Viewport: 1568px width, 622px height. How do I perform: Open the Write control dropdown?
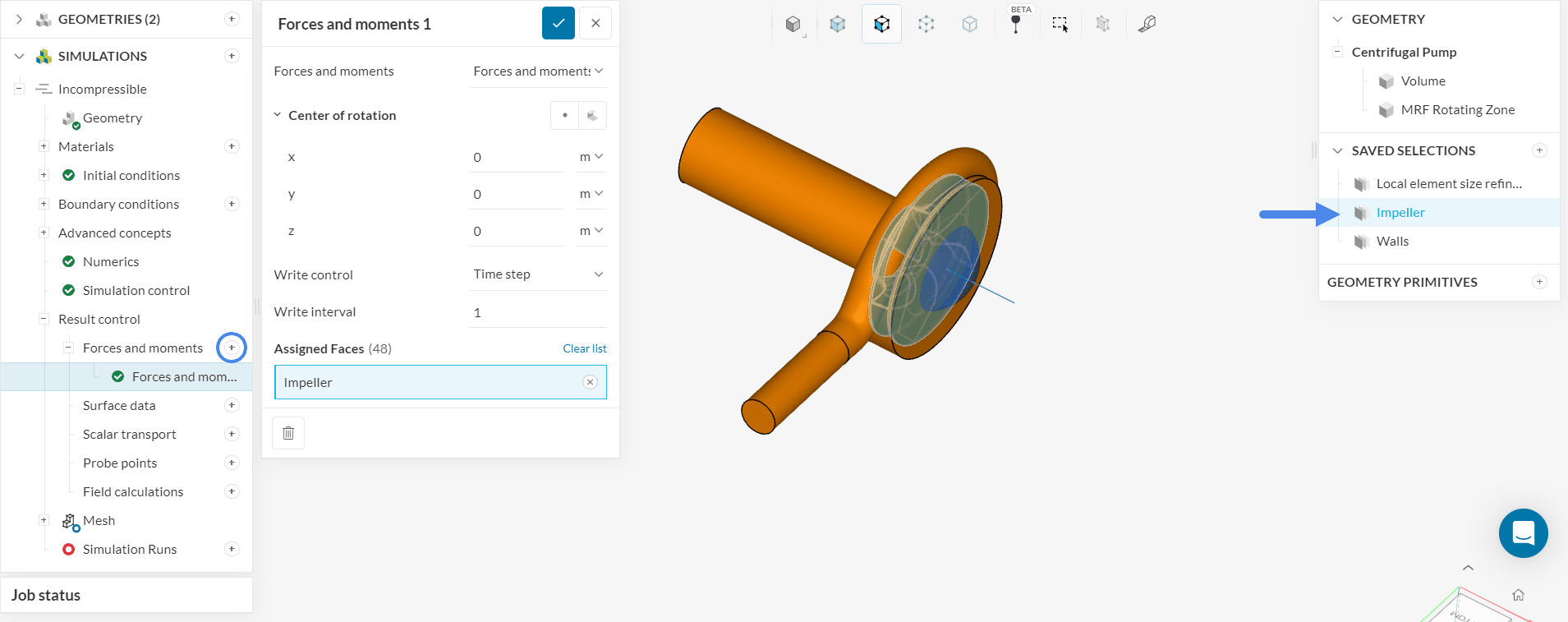point(538,274)
